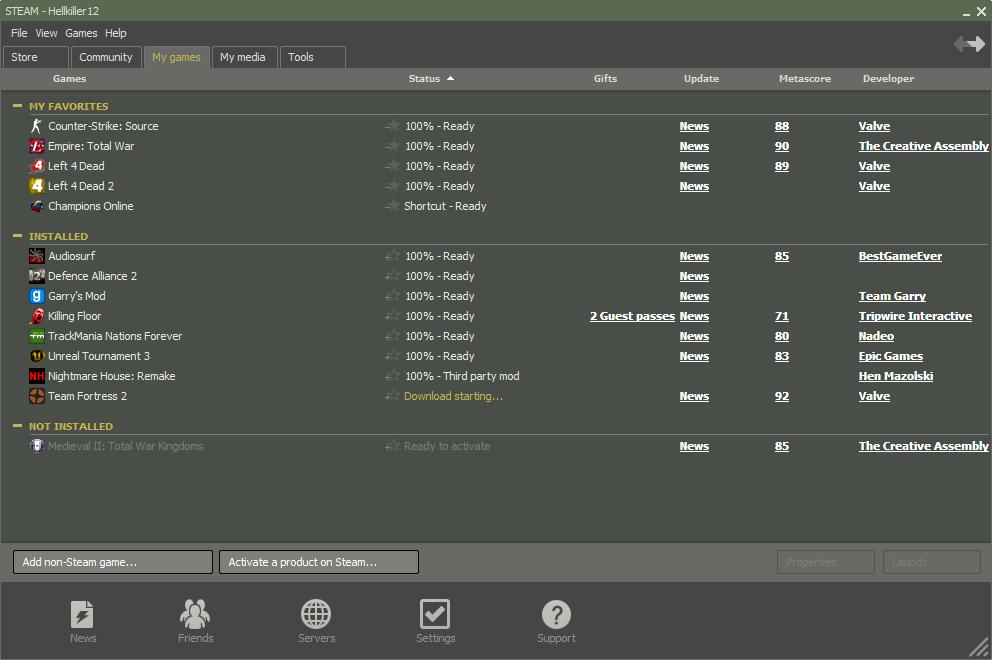Click the Team Fortress 2 game icon
The height and width of the screenshot is (660, 992).
point(37,396)
